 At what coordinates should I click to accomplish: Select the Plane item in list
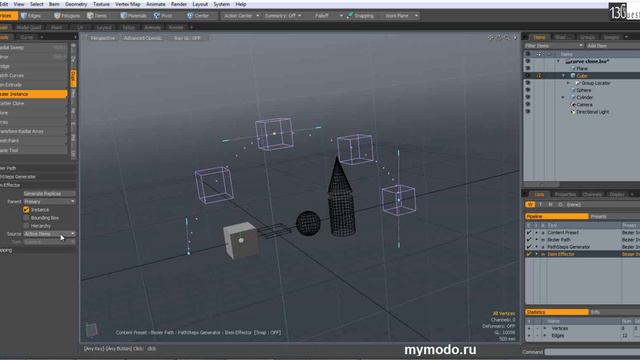tap(582, 68)
